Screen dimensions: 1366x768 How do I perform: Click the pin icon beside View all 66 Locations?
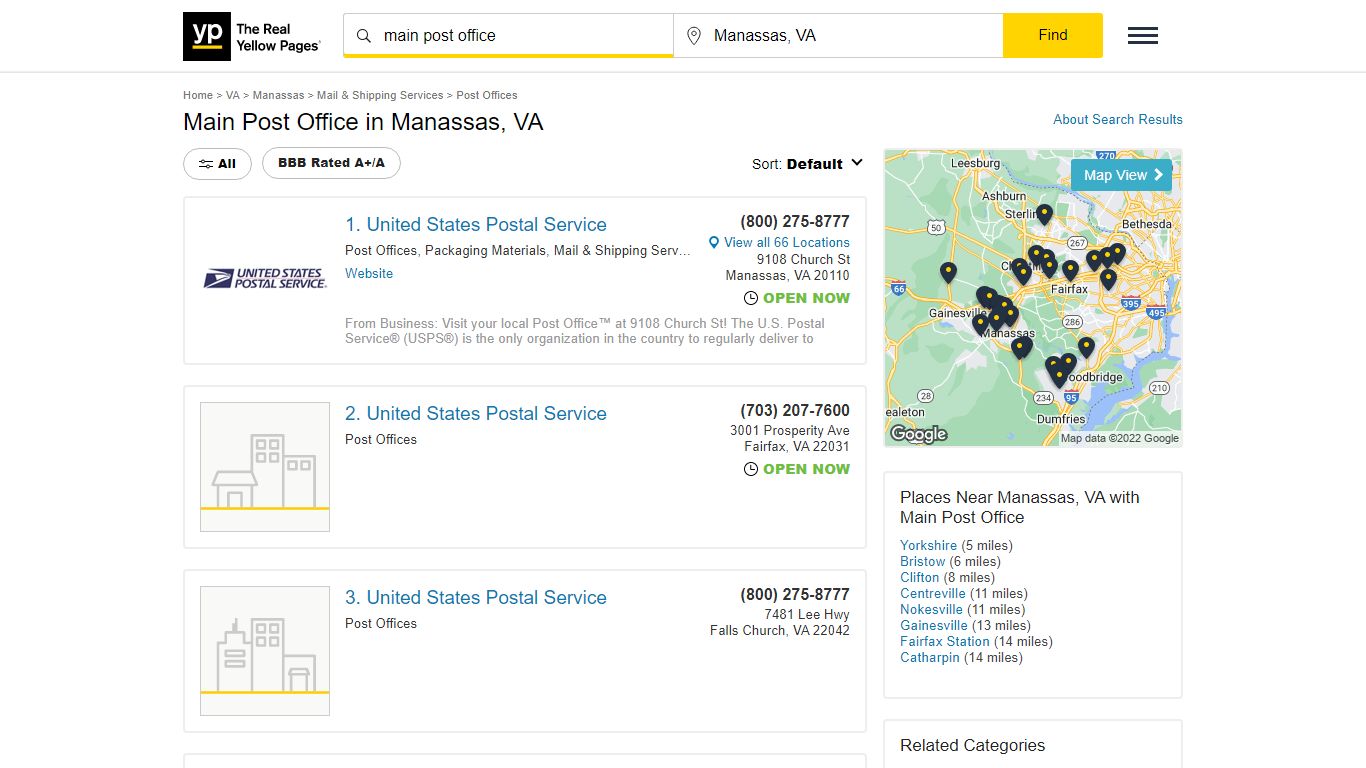(714, 243)
